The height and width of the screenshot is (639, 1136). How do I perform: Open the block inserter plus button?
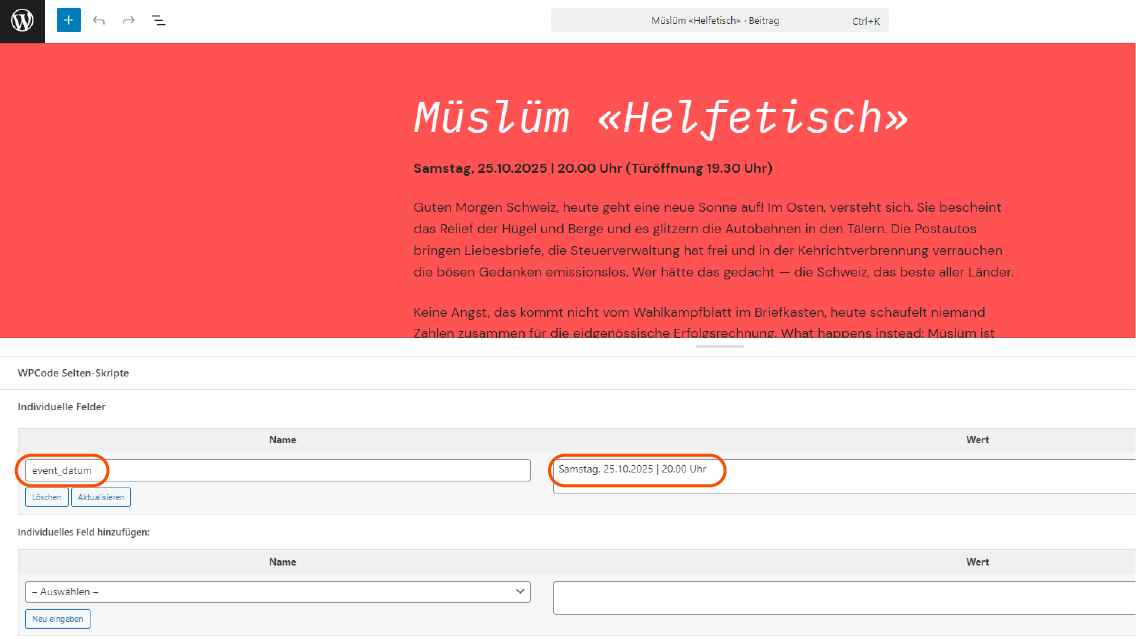[x=69, y=20]
